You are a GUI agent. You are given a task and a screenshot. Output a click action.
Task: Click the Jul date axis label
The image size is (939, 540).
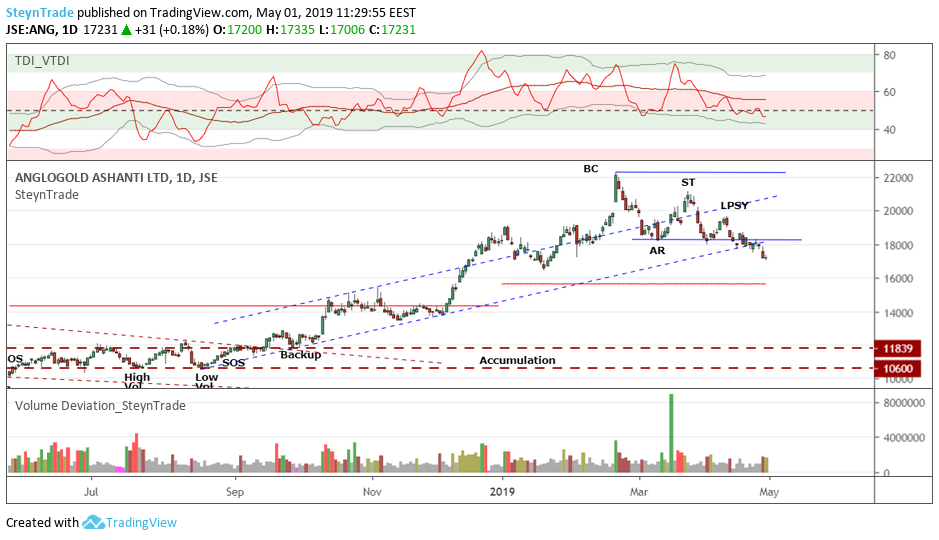click(91, 492)
